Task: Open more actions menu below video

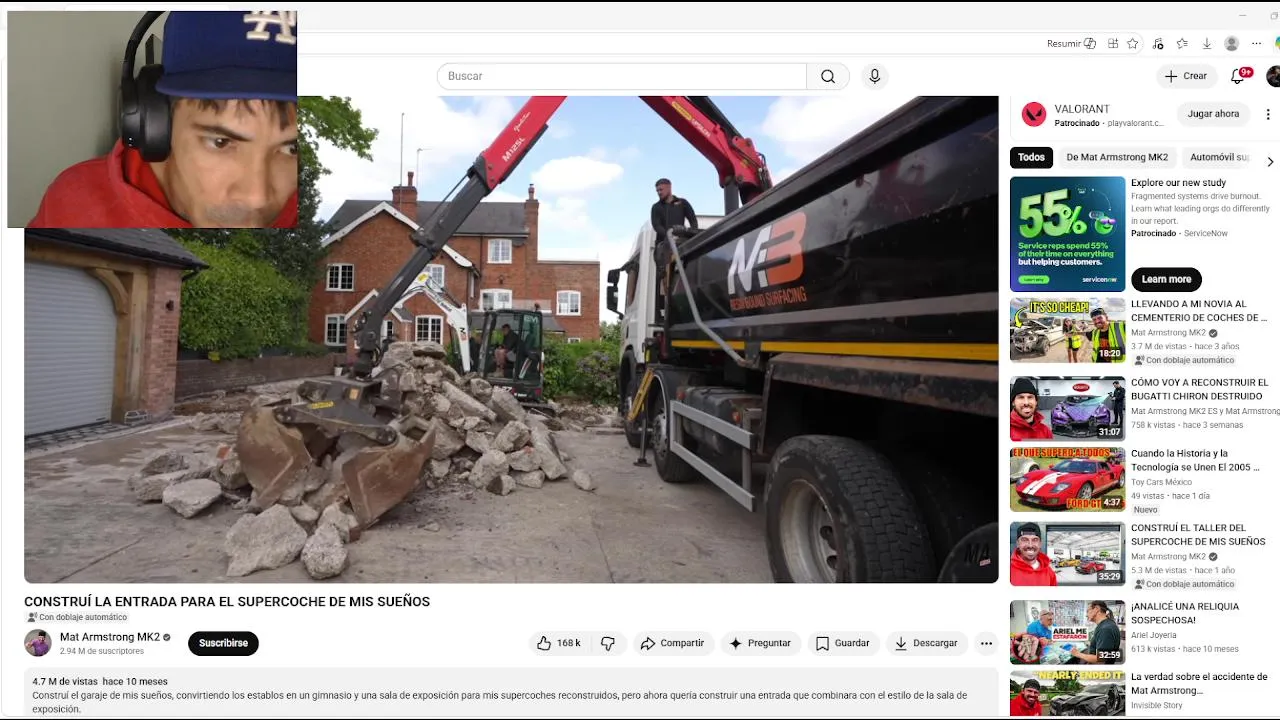Action: [x=986, y=643]
